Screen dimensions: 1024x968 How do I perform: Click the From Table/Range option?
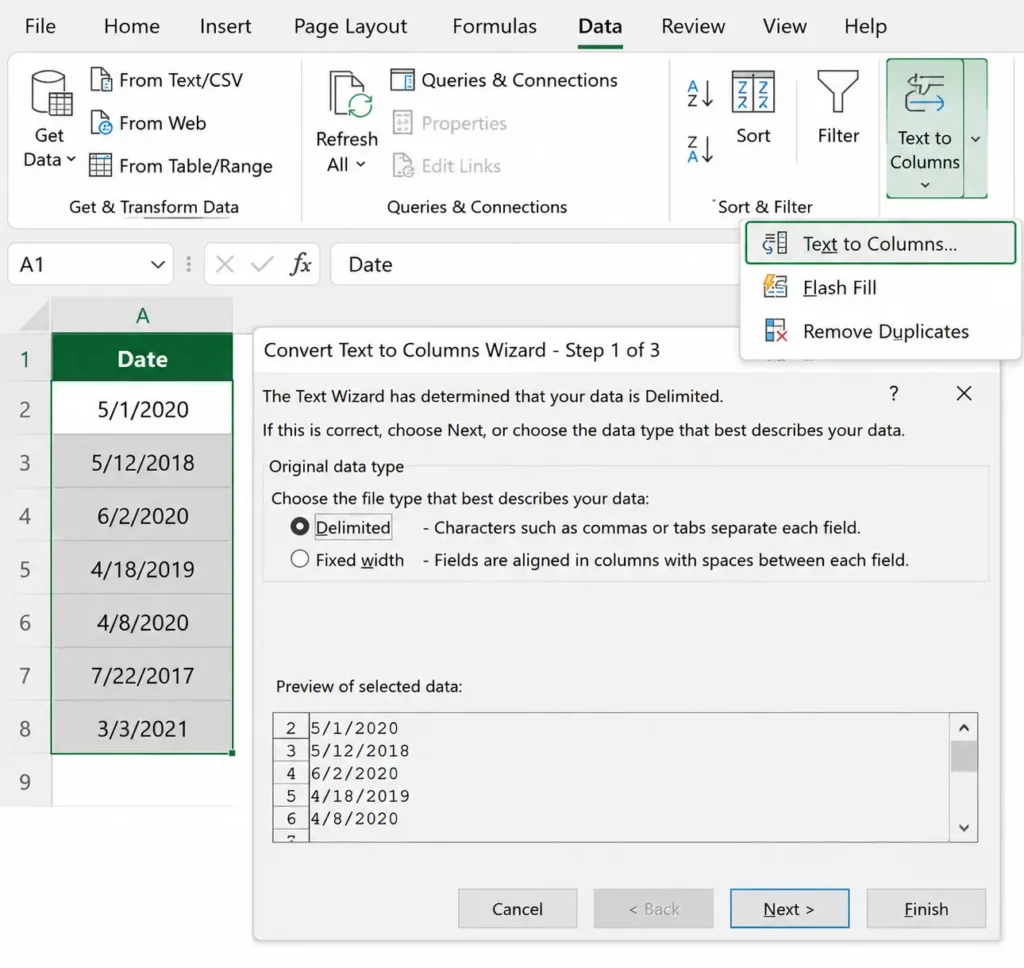coord(180,166)
